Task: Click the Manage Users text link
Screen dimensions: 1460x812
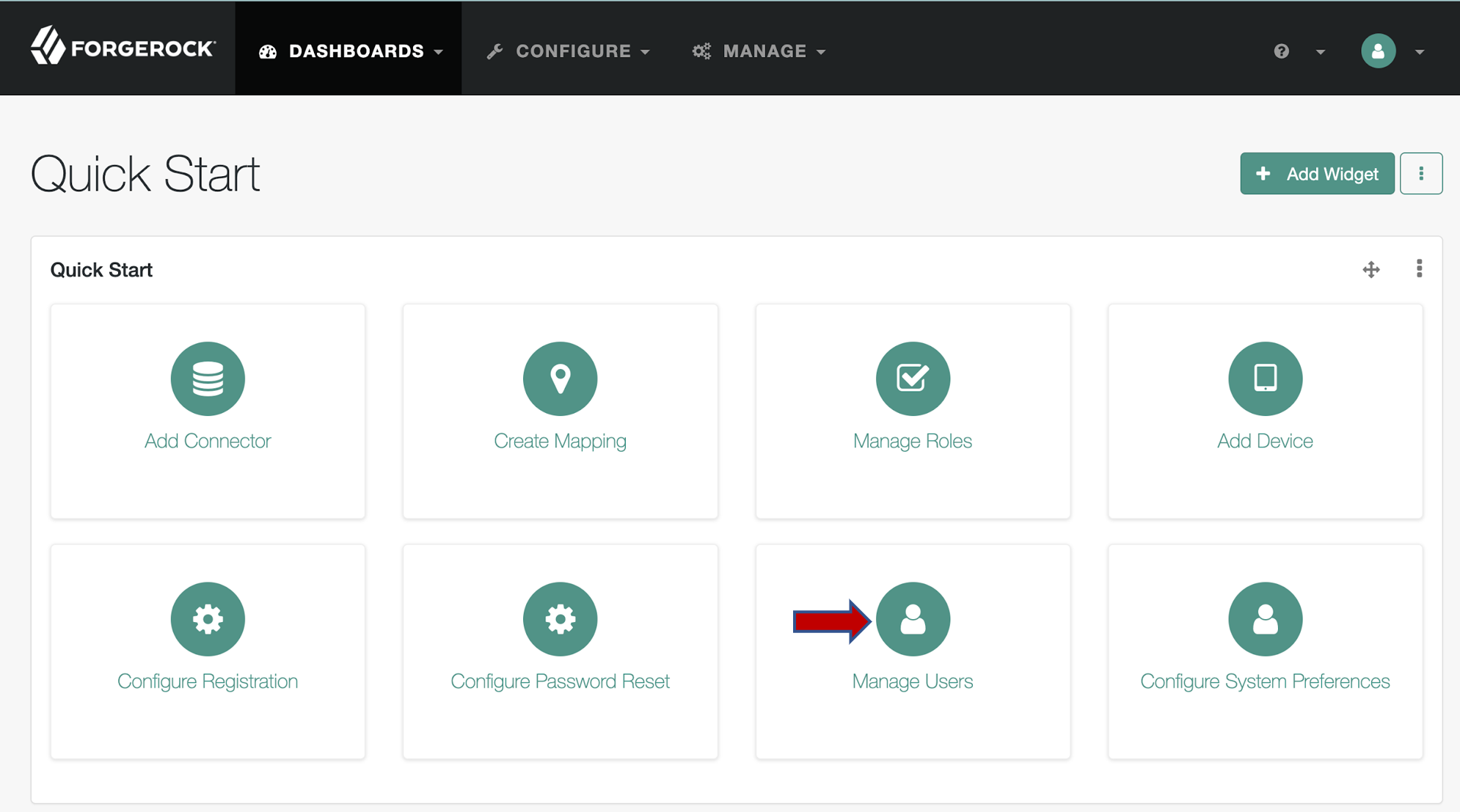Action: click(912, 681)
